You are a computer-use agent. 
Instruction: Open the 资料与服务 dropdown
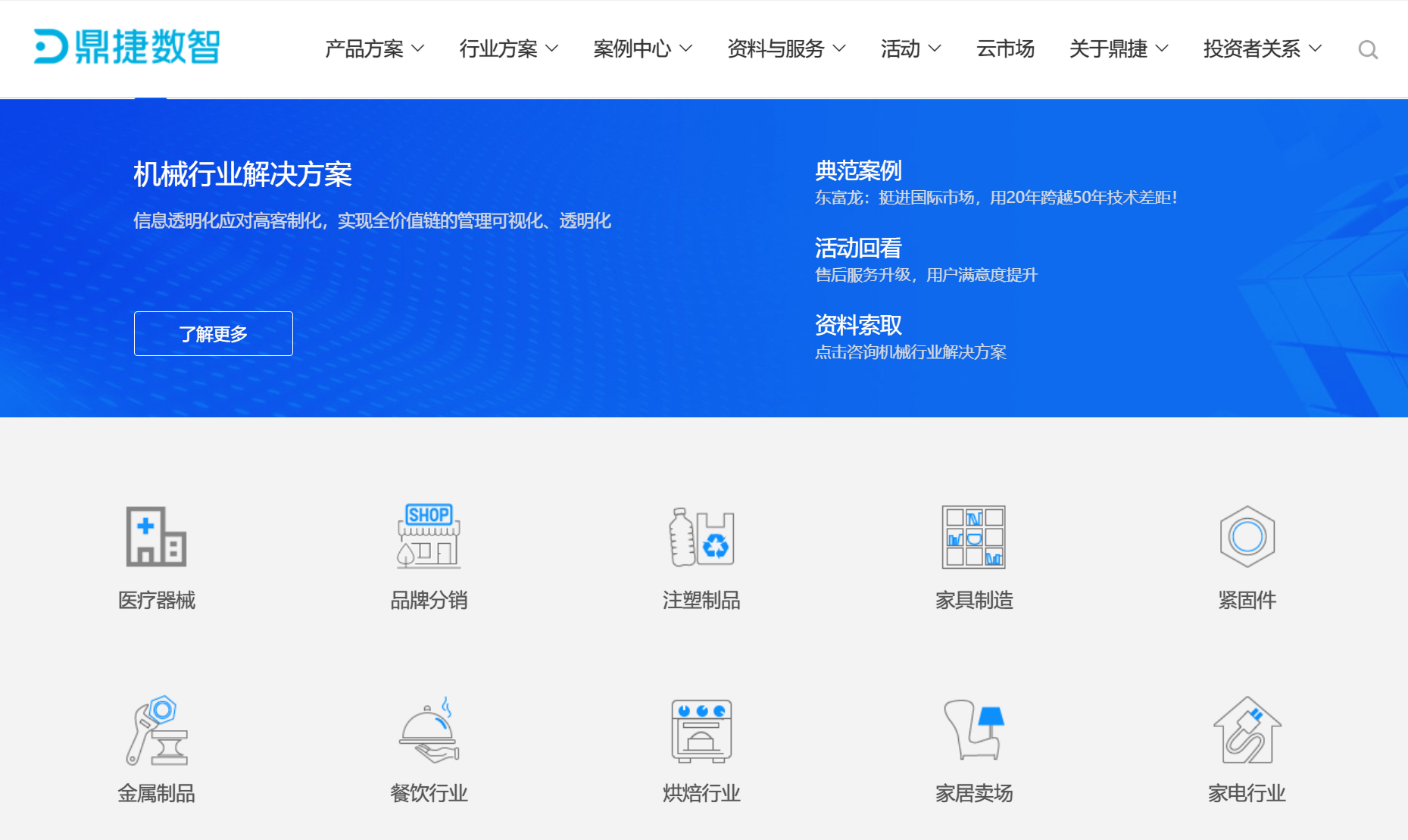click(x=785, y=48)
